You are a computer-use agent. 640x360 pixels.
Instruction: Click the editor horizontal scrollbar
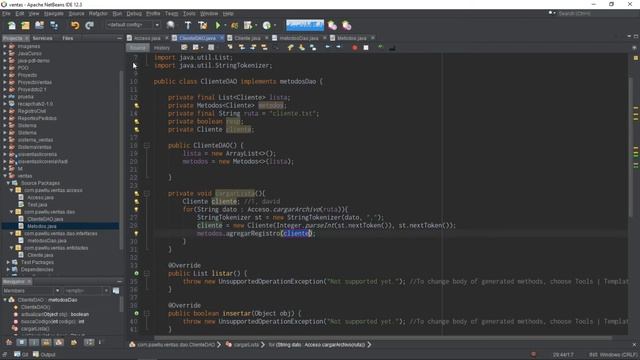pos(383,338)
